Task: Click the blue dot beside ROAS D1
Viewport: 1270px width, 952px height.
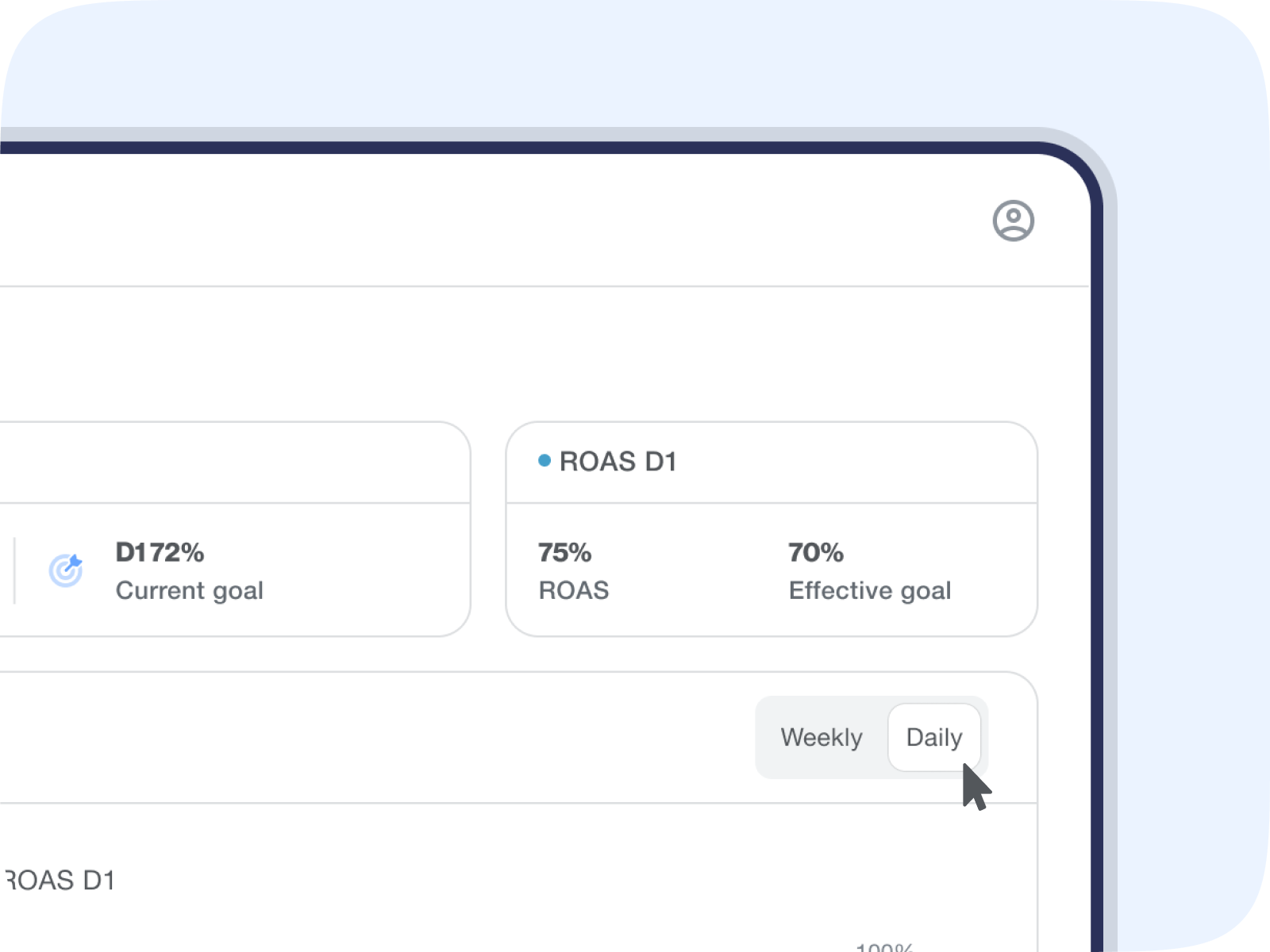Action: pyautogui.click(x=544, y=460)
